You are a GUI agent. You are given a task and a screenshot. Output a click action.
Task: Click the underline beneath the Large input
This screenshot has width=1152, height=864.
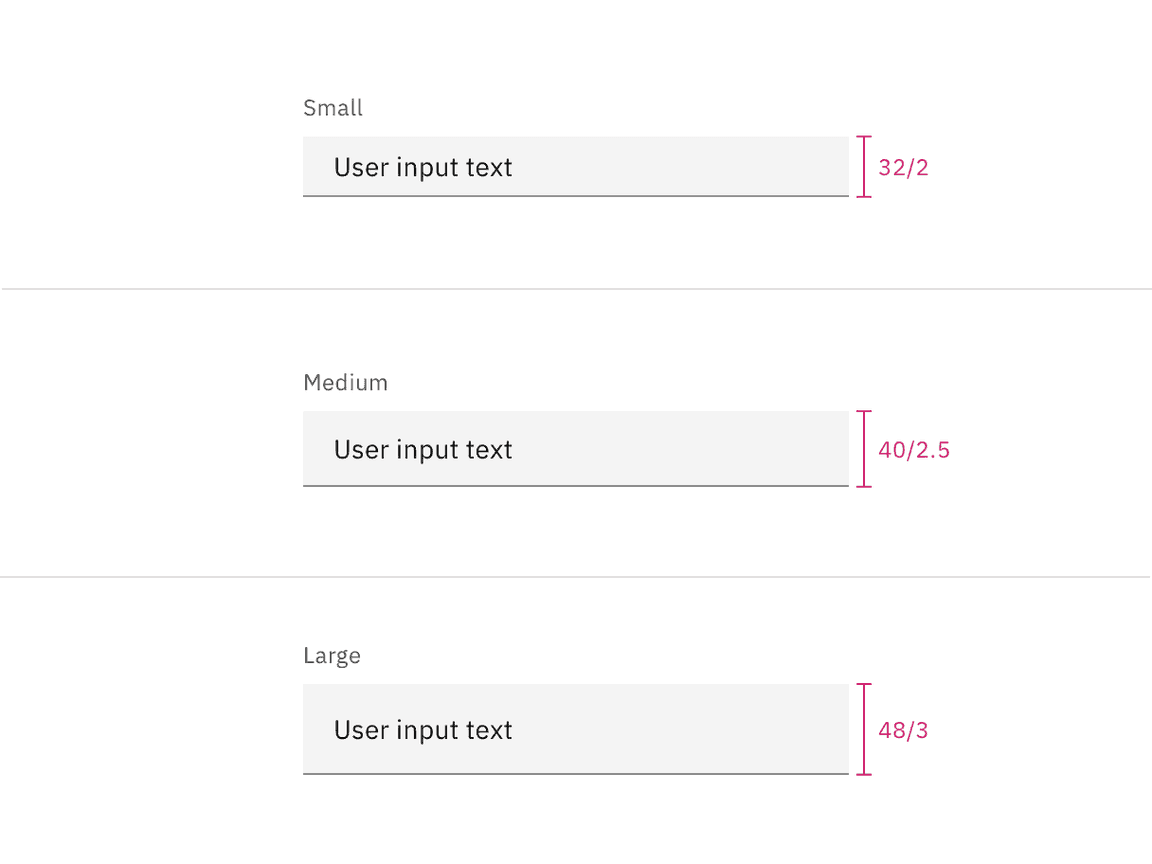coord(576,774)
